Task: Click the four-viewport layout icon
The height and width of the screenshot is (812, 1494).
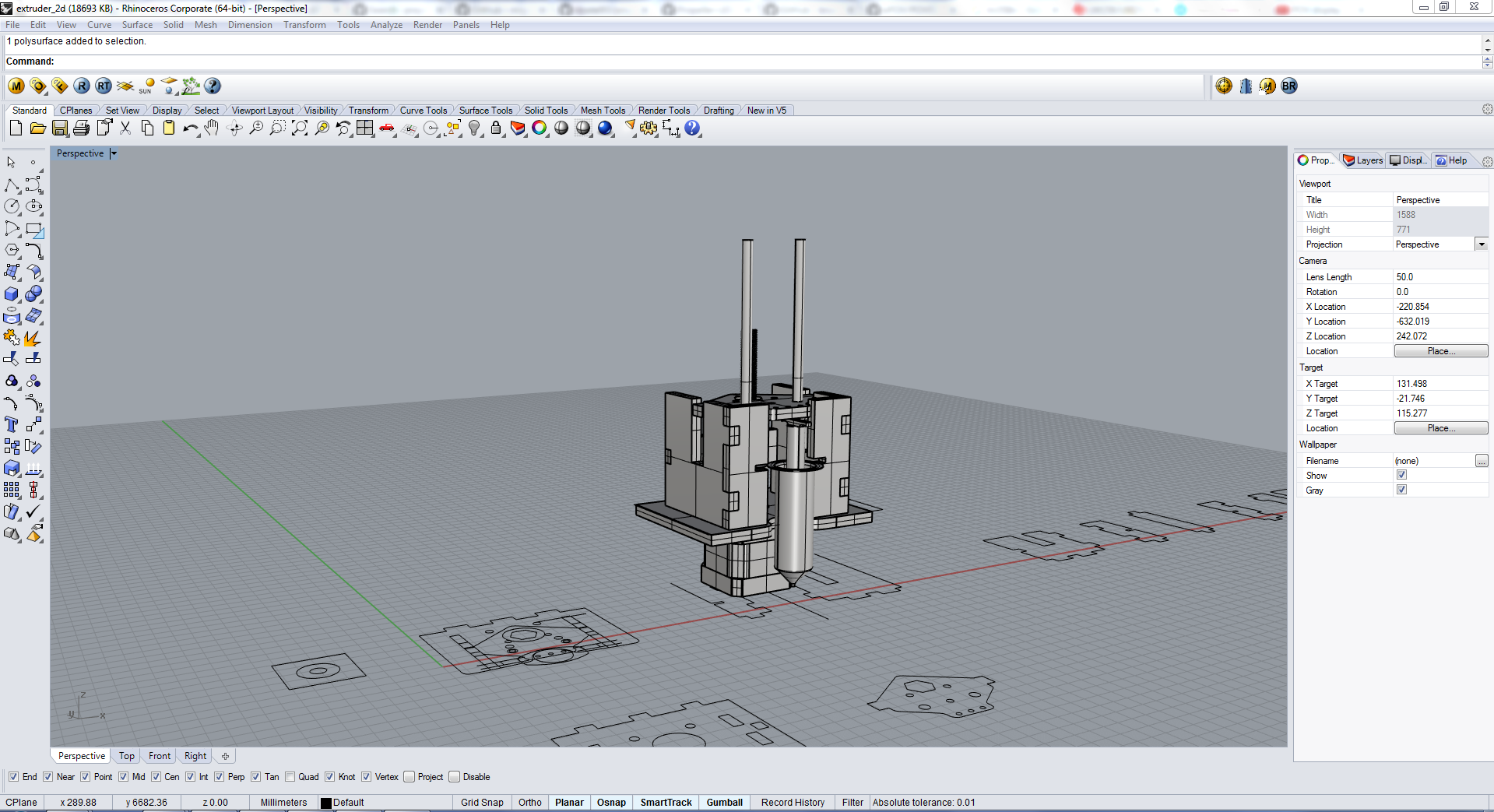Action: click(365, 128)
